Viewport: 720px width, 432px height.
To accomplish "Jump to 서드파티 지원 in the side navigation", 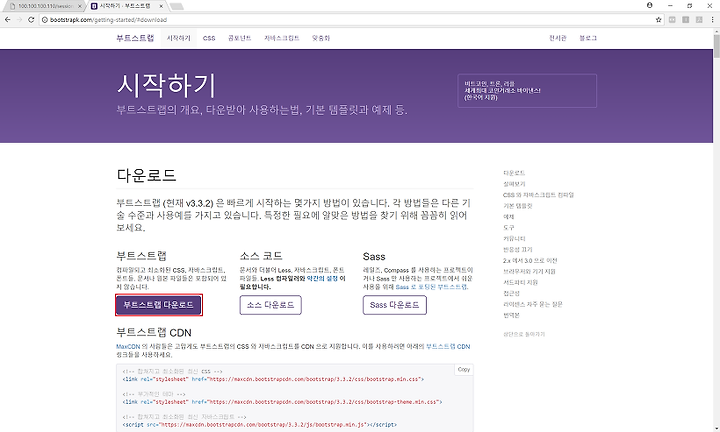I will tap(520, 282).
